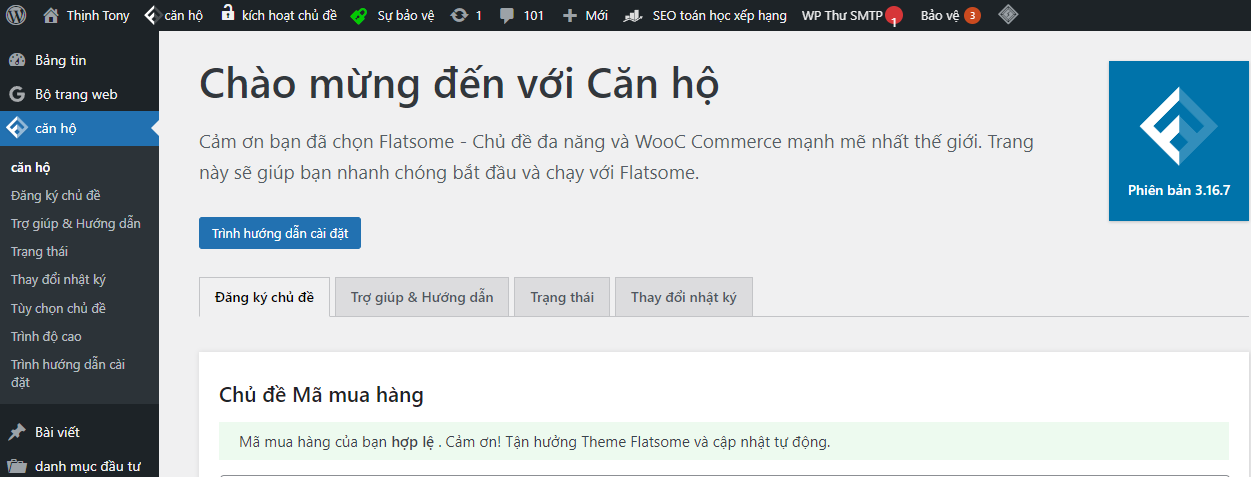
Task: Switch to the Trạng thái tab
Action: tap(562, 297)
